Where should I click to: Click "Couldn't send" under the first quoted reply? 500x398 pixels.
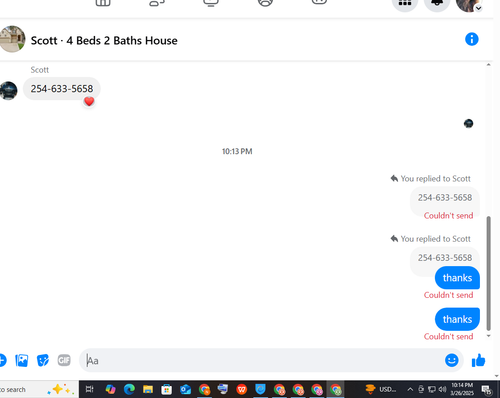point(448,216)
